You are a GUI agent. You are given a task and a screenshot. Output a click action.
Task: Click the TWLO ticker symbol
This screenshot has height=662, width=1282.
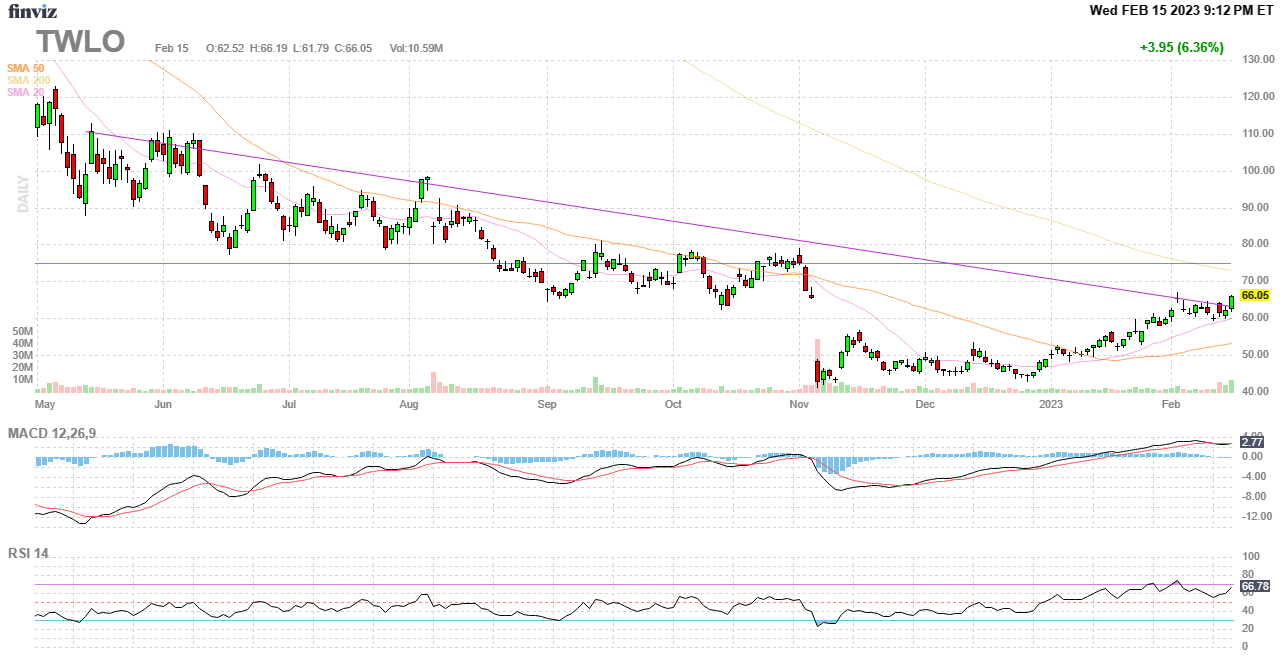coord(81,41)
